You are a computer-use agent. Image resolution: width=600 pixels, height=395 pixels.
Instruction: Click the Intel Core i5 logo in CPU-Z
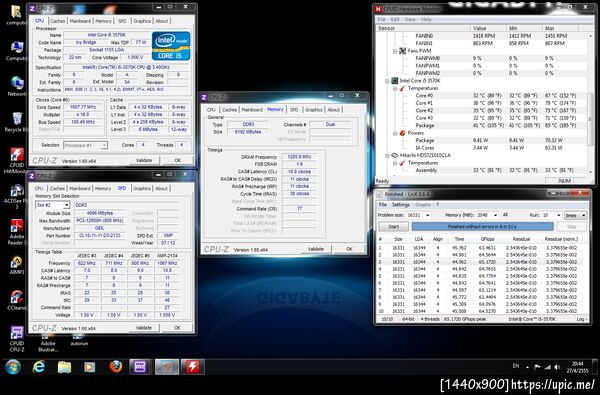pyautogui.click(x=171, y=46)
